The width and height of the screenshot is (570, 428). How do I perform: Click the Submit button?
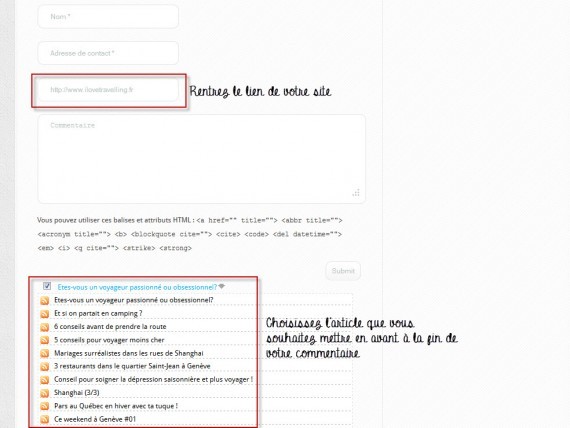[x=343, y=271]
